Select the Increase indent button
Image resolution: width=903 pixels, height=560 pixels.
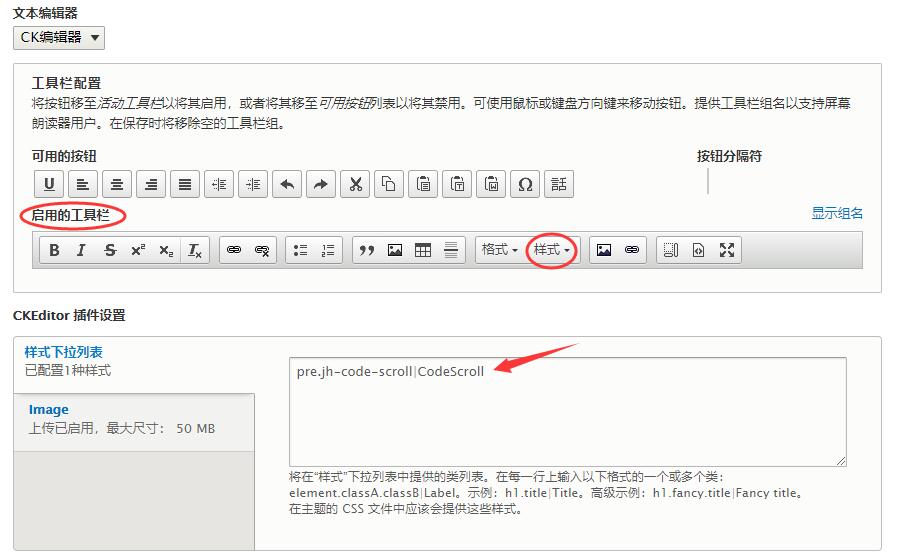pyautogui.click(x=253, y=184)
